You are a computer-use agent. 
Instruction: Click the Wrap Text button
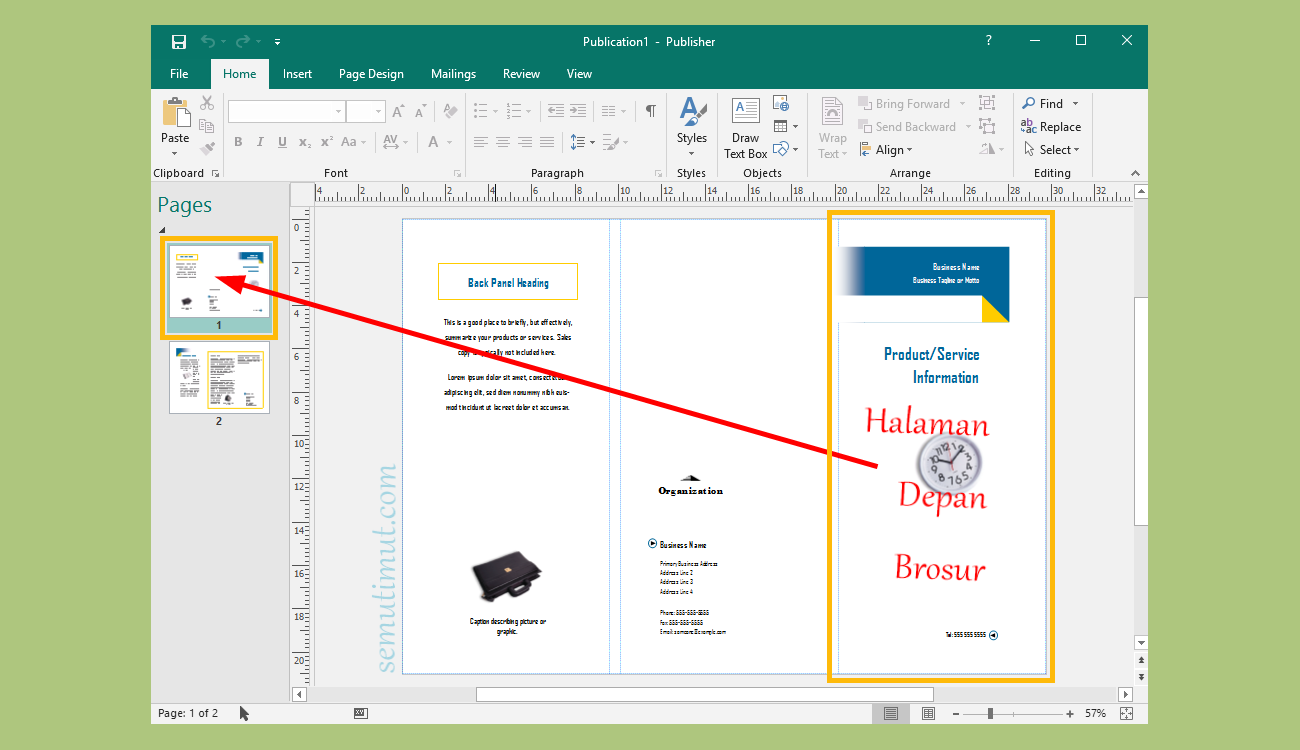click(832, 128)
